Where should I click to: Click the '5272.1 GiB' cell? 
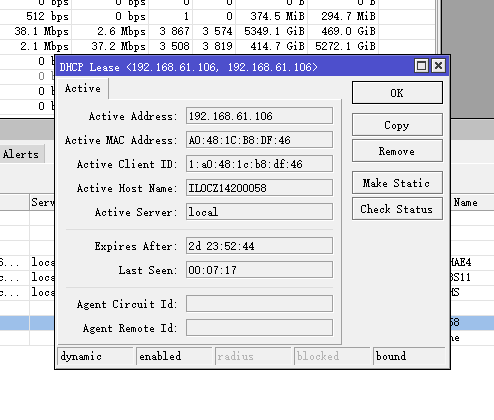343,46
